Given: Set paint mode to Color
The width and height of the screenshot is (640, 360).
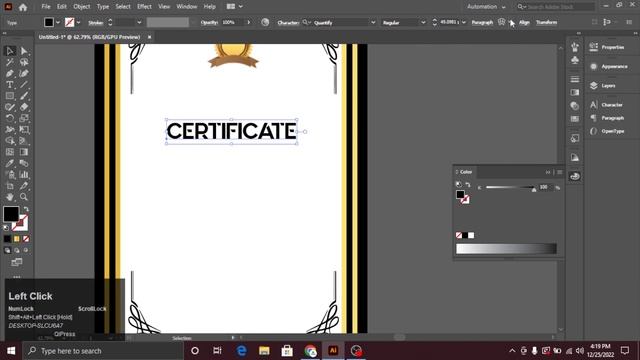Looking at the screenshot, I should pos(7,239).
